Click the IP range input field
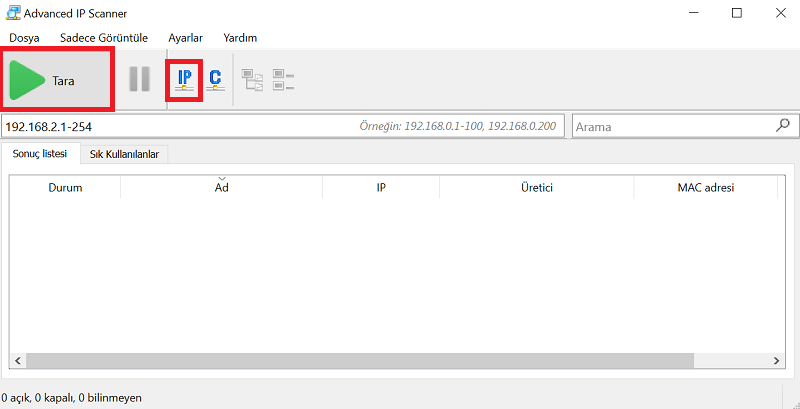 pyautogui.click(x=283, y=126)
